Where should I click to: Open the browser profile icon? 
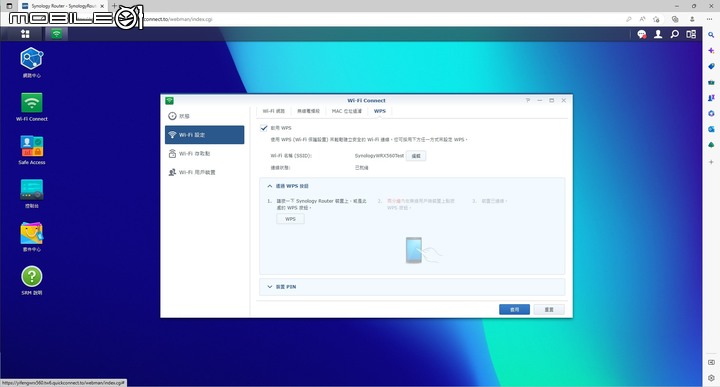[x=692, y=19]
